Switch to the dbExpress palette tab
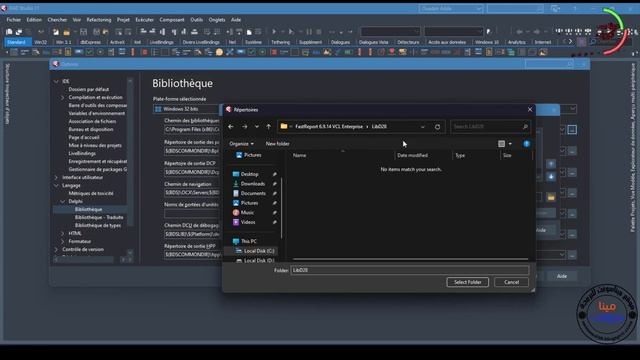640x360 pixels. (90, 42)
